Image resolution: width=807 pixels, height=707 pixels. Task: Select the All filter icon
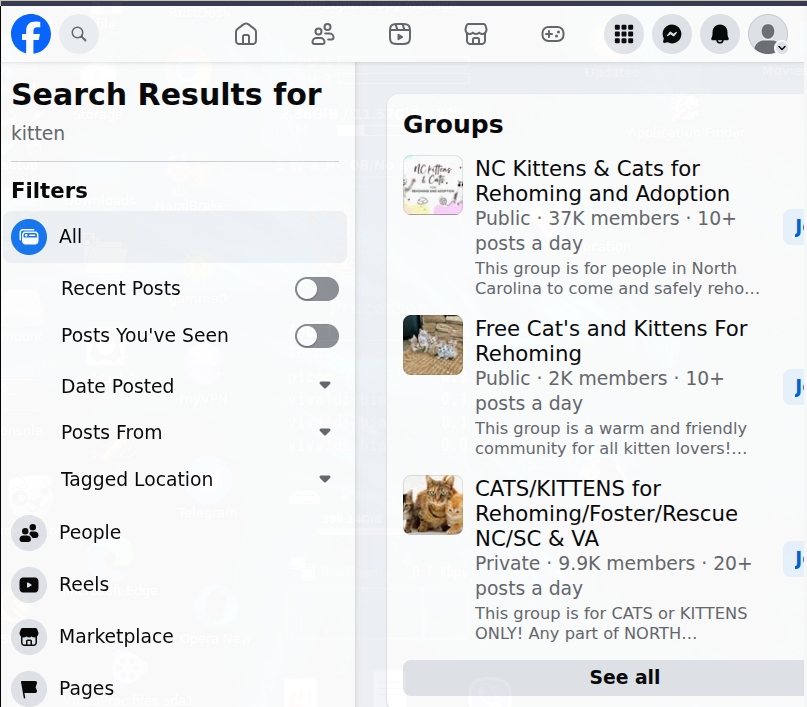(29, 237)
